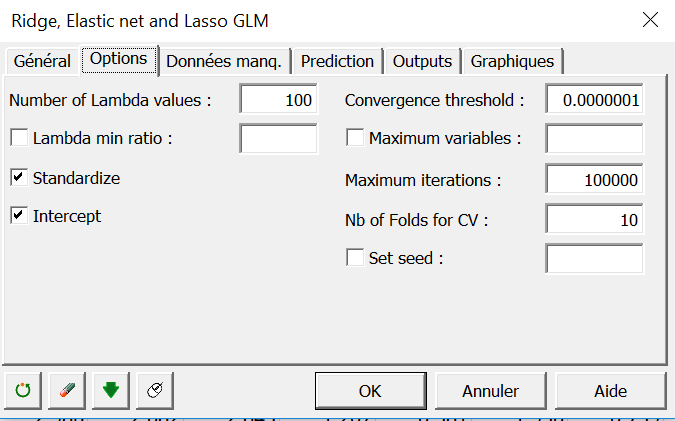Screen dimensions: 675x421
Task: Click the mouse selection mode icon
Action: (x=154, y=391)
